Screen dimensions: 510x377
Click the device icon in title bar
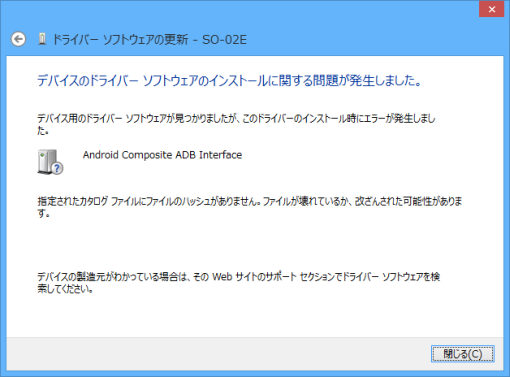coord(42,39)
